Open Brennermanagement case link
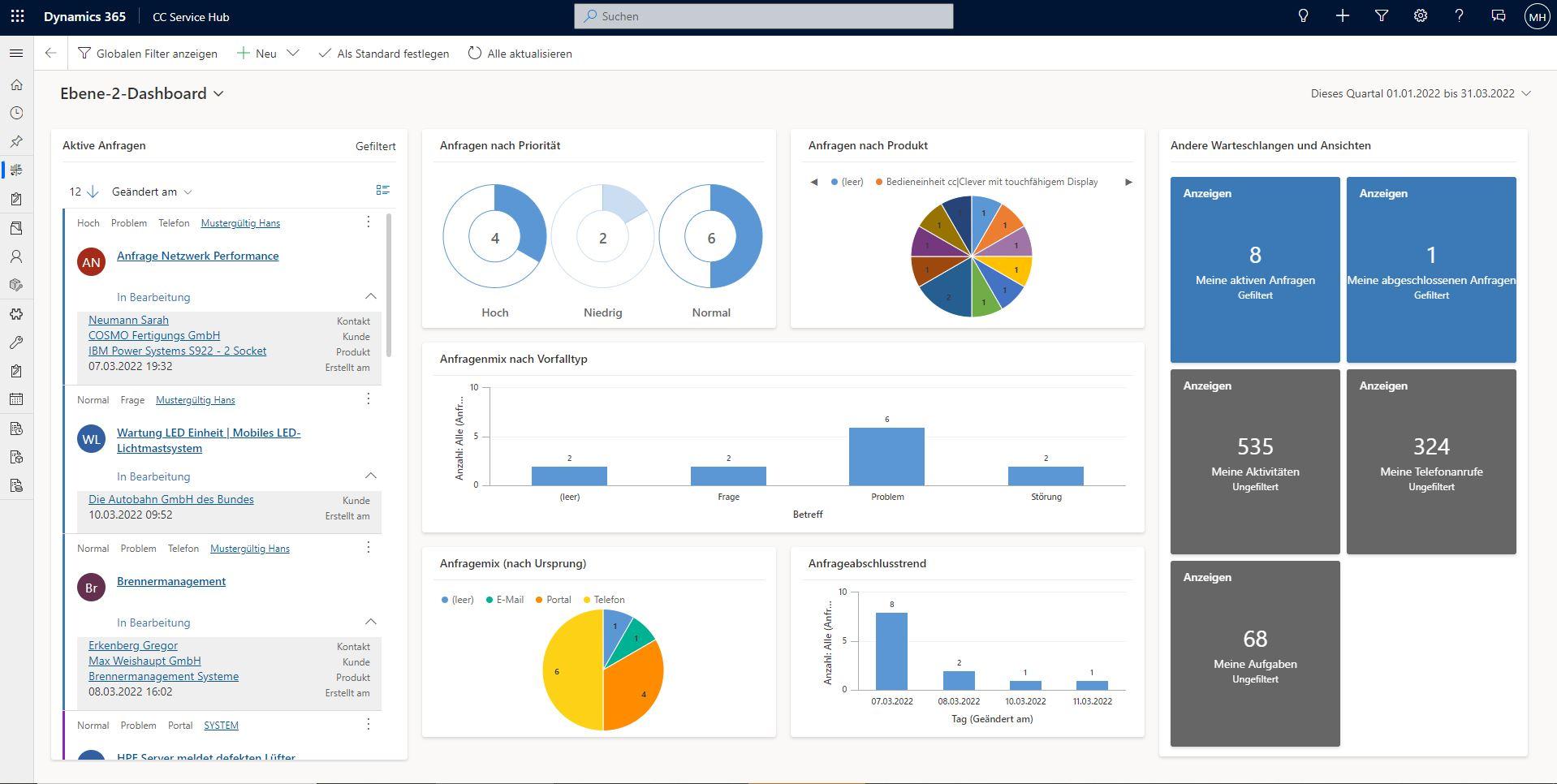 click(171, 581)
